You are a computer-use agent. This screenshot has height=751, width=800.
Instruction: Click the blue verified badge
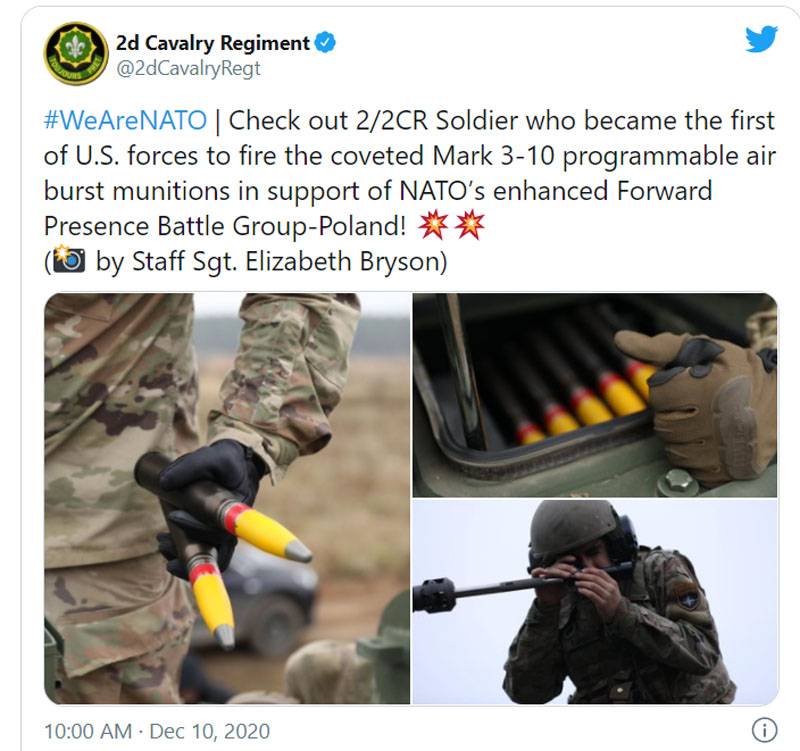[x=325, y=42]
